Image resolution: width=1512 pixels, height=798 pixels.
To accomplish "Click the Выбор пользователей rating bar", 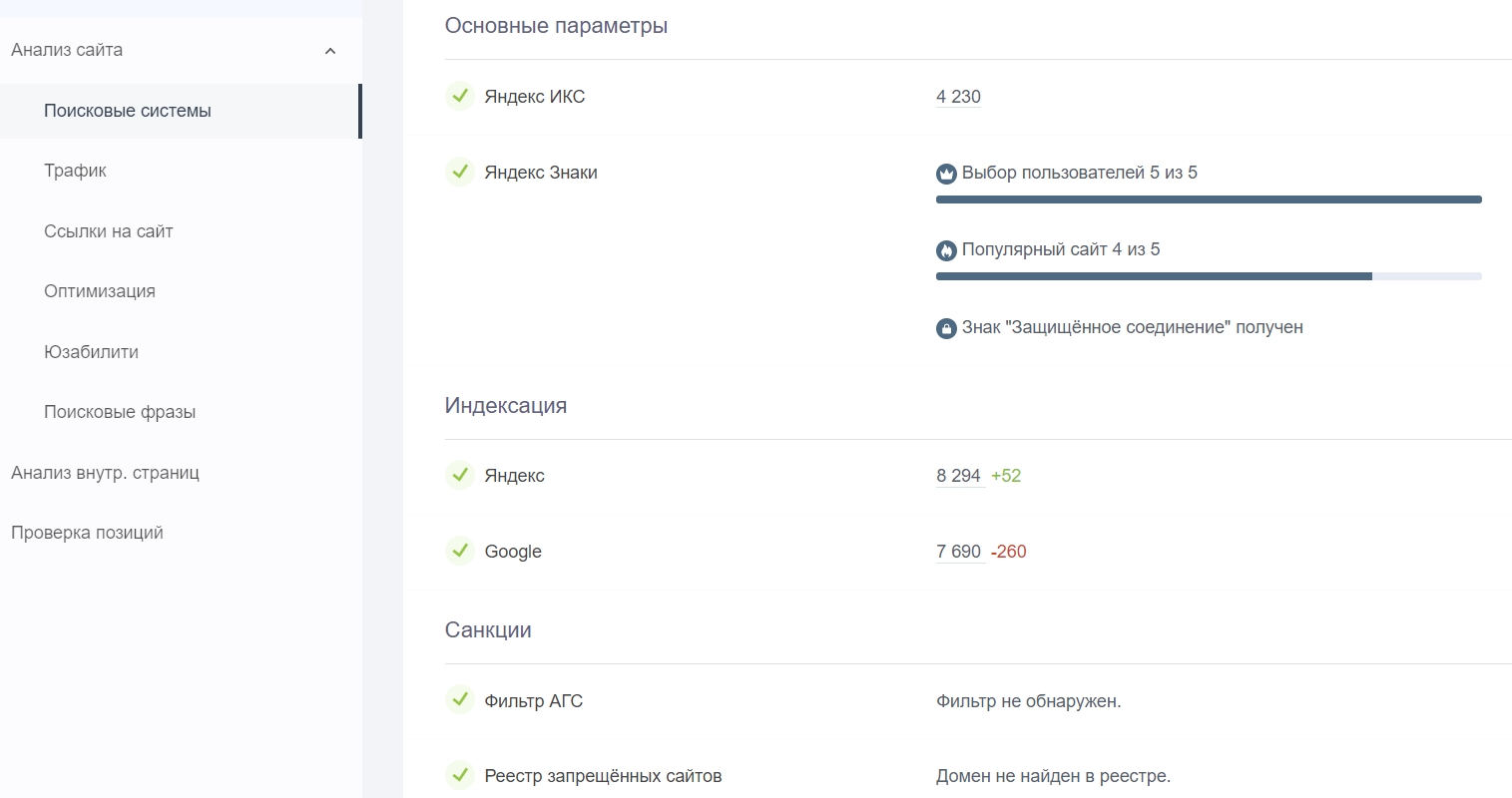I will (x=1208, y=199).
